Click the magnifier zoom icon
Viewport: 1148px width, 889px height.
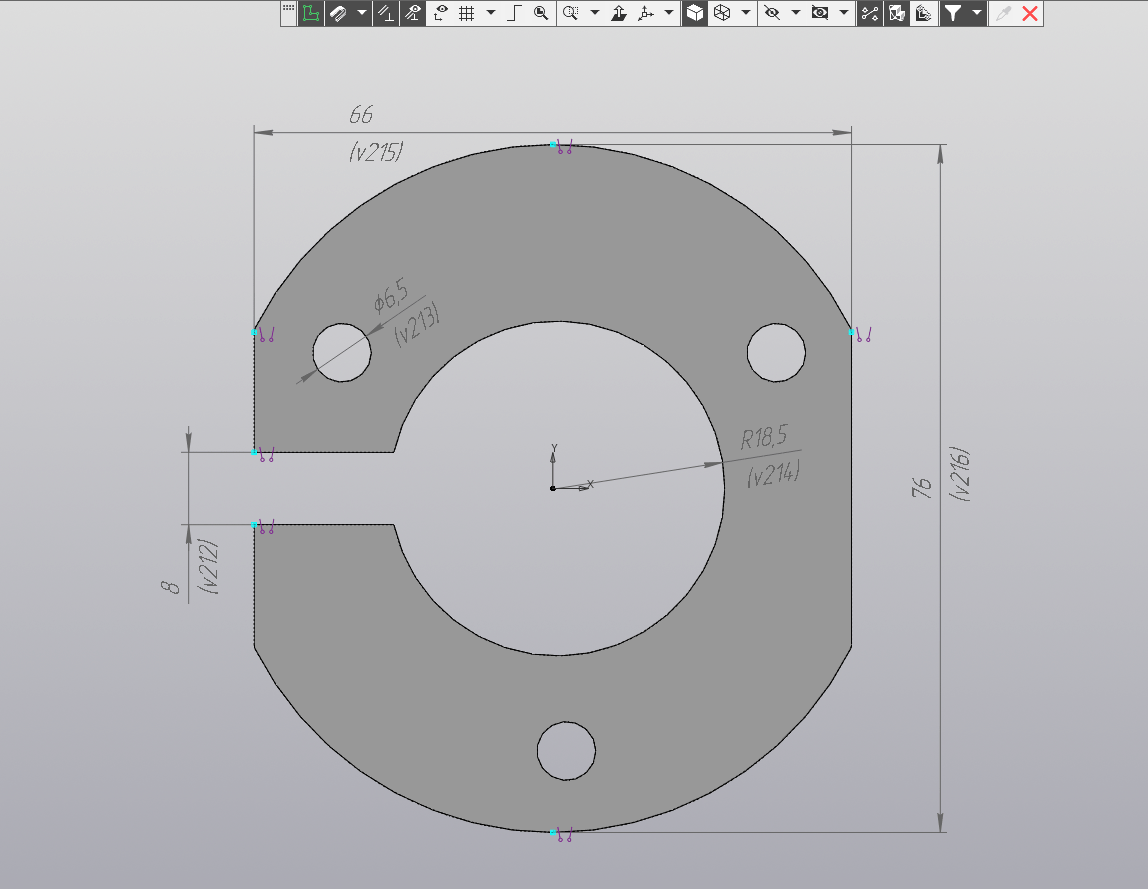541,13
